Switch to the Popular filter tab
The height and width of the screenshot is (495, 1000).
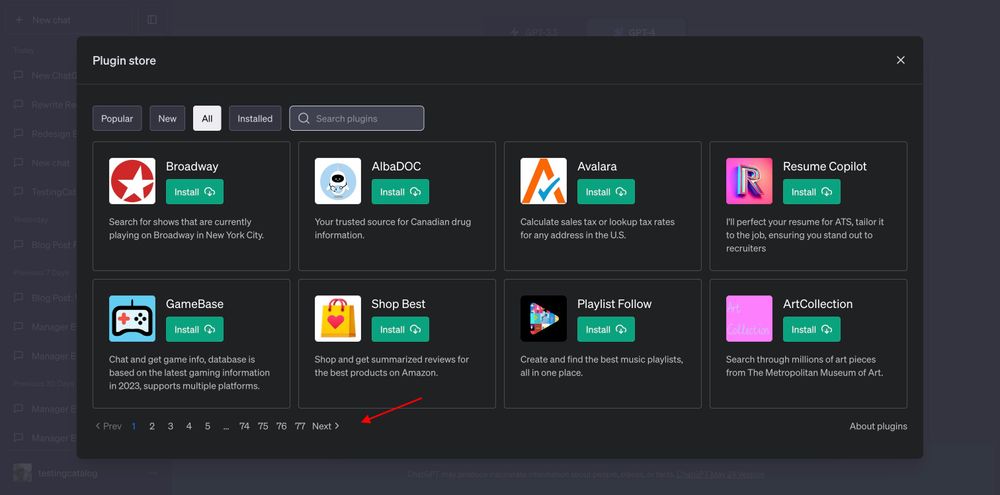pos(117,119)
